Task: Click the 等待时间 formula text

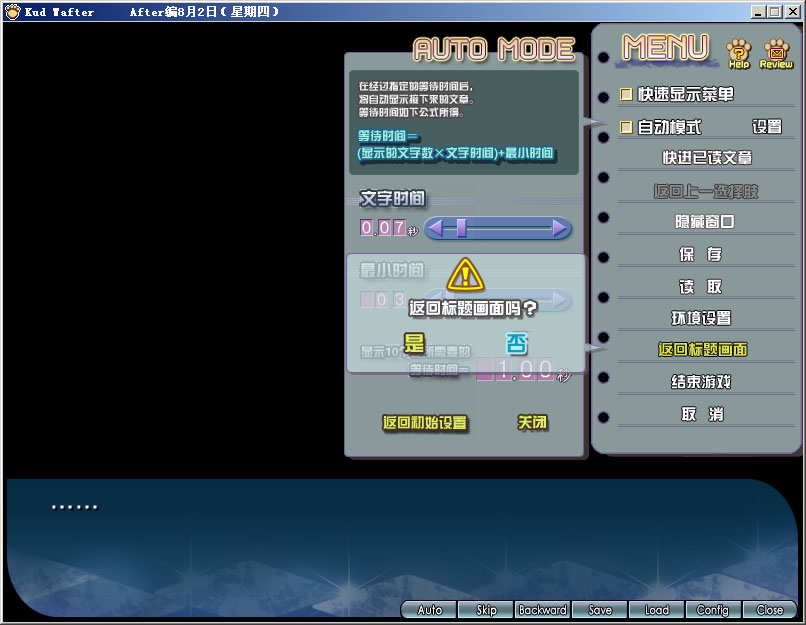Action: [x=455, y=145]
